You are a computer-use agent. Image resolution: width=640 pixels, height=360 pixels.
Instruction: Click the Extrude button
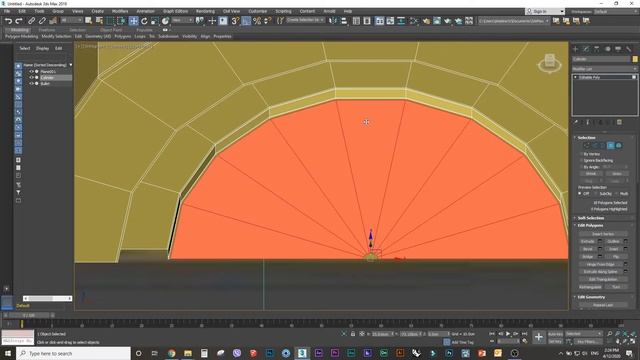[588, 241]
